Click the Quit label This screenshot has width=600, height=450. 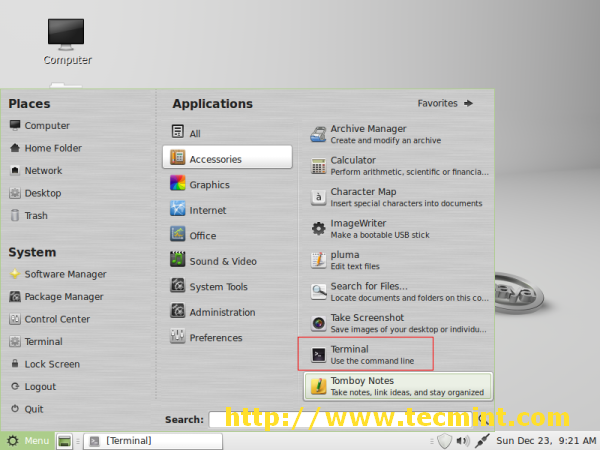click(x=34, y=409)
